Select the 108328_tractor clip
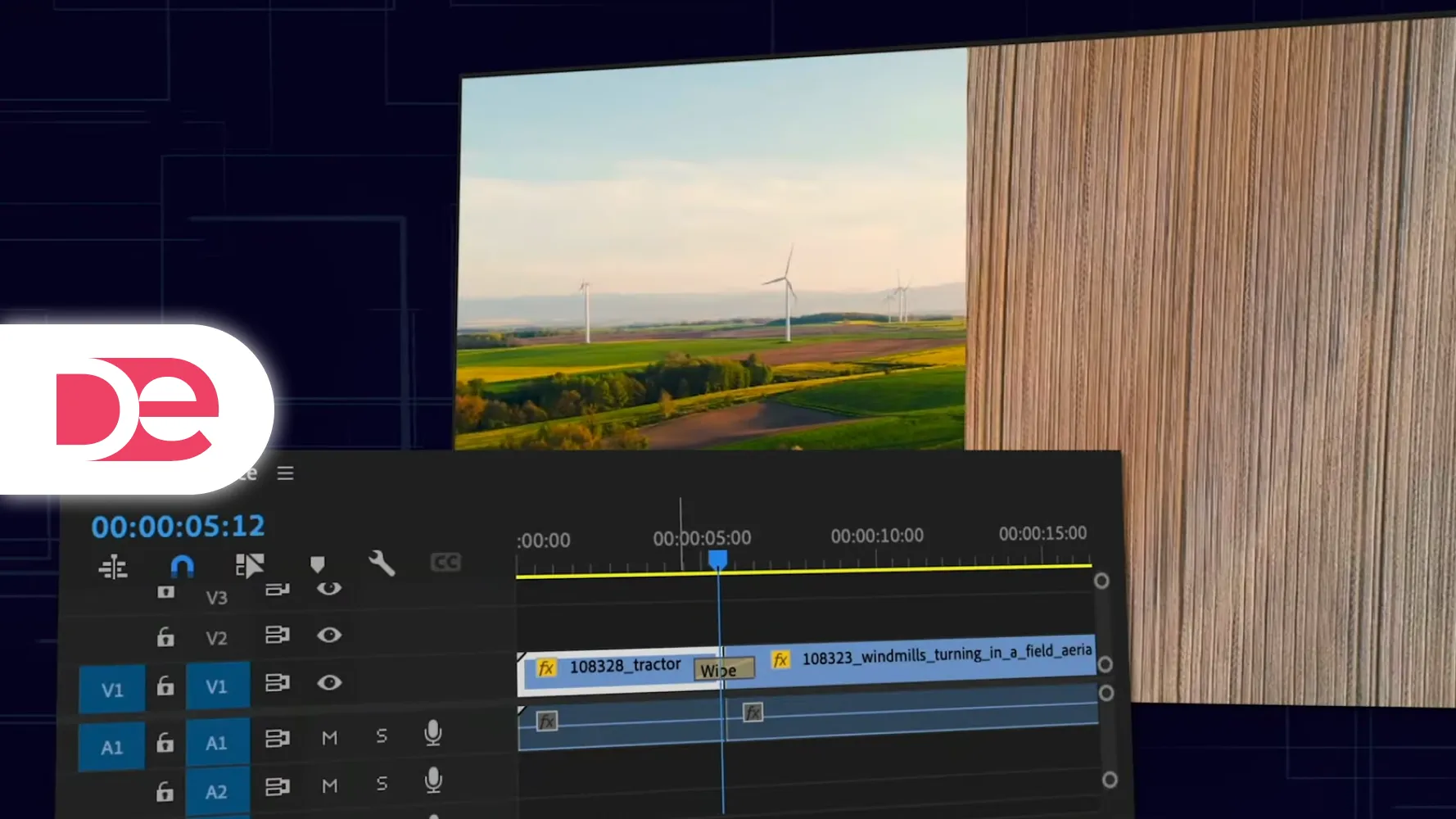This screenshot has height=819, width=1456. point(624,666)
